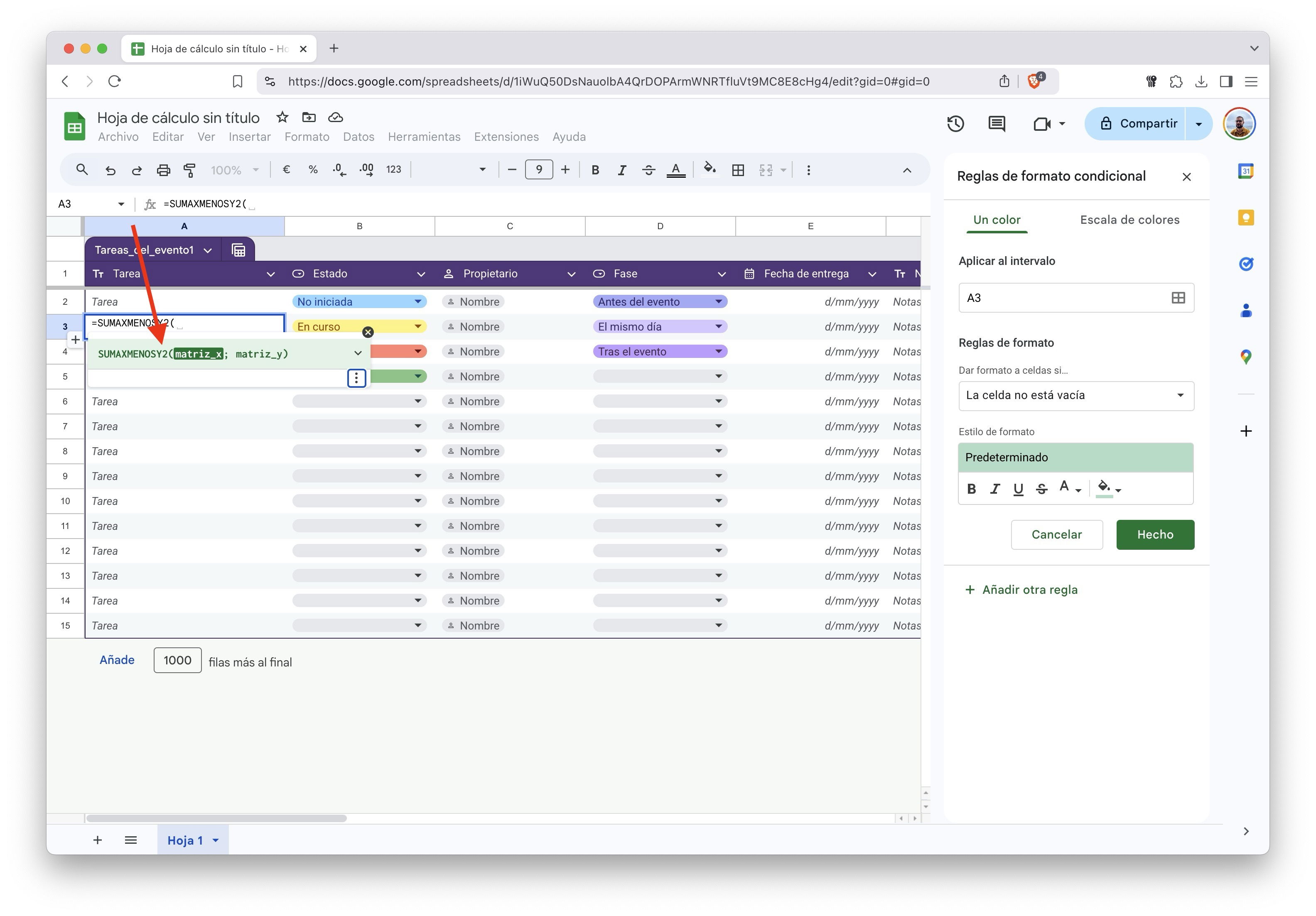Viewport: 1316px width, 916px height.
Task: Click the select data range grid icon
Action: pyautogui.click(x=1178, y=297)
